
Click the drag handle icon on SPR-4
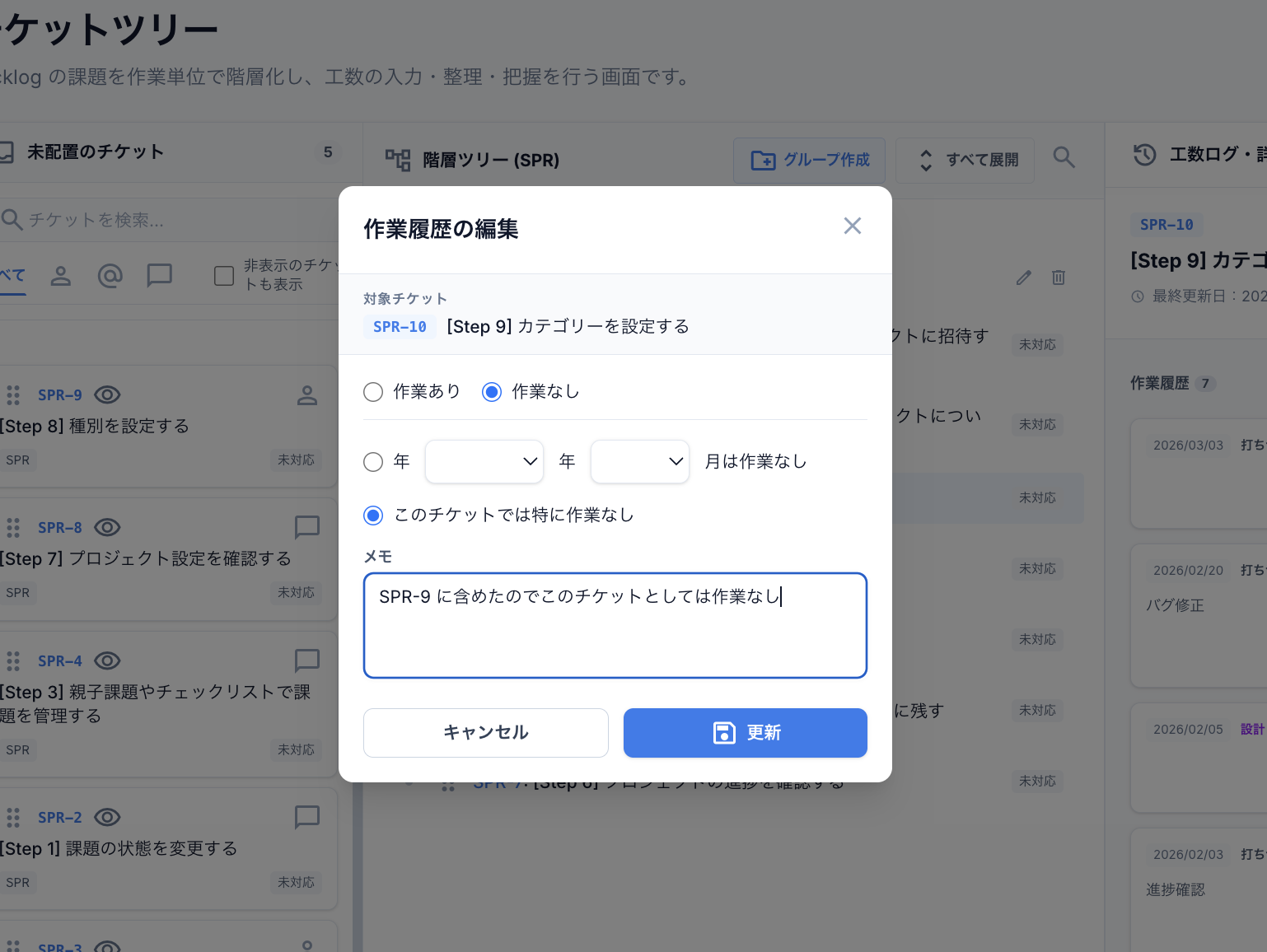(13, 660)
